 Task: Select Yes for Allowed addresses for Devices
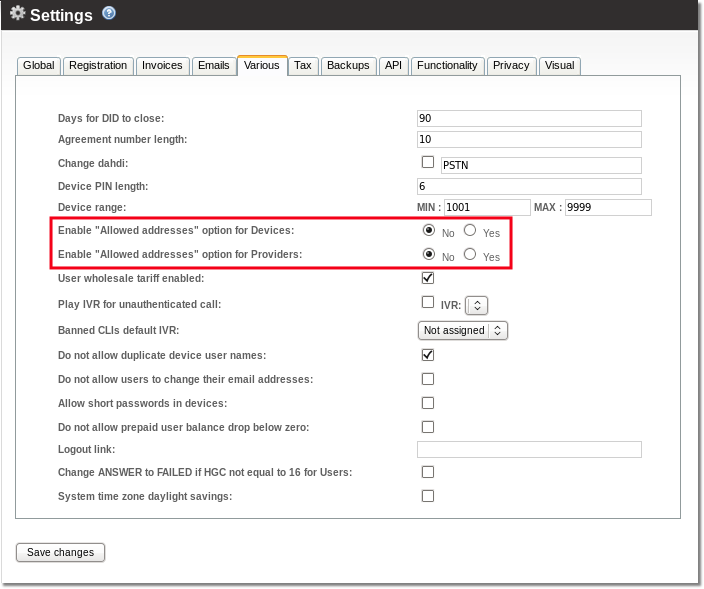pyautogui.click(x=470, y=231)
